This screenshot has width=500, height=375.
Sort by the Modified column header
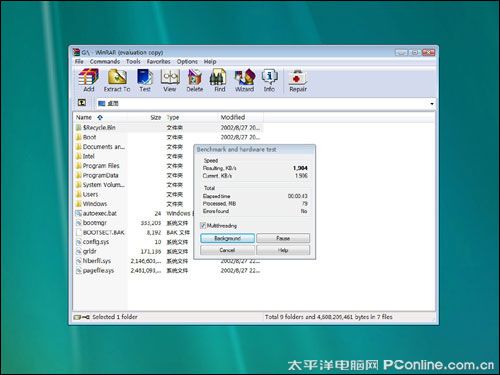pos(240,117)
